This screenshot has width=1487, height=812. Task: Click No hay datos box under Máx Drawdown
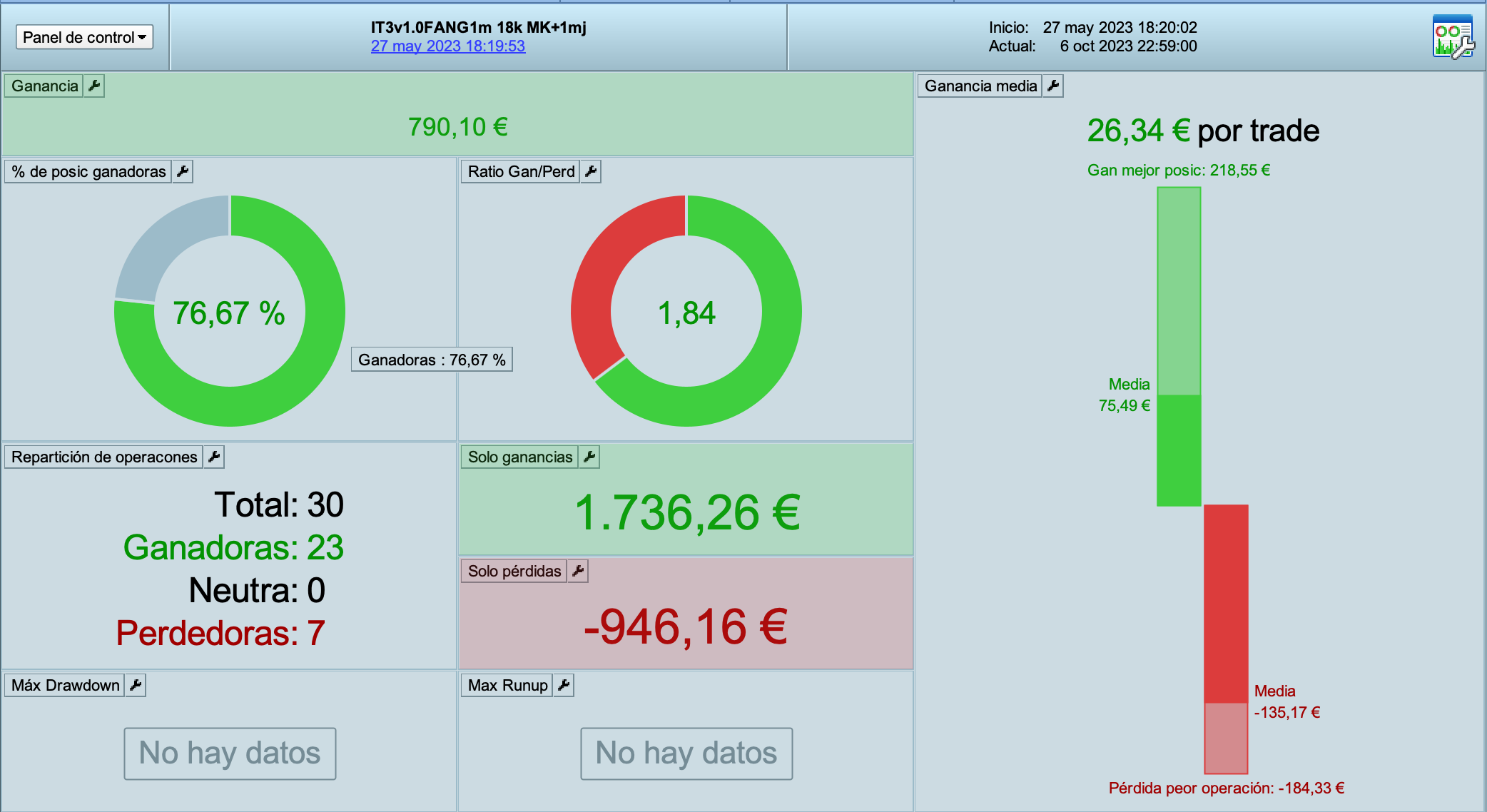pyautogui.click(x=230, y=753)
